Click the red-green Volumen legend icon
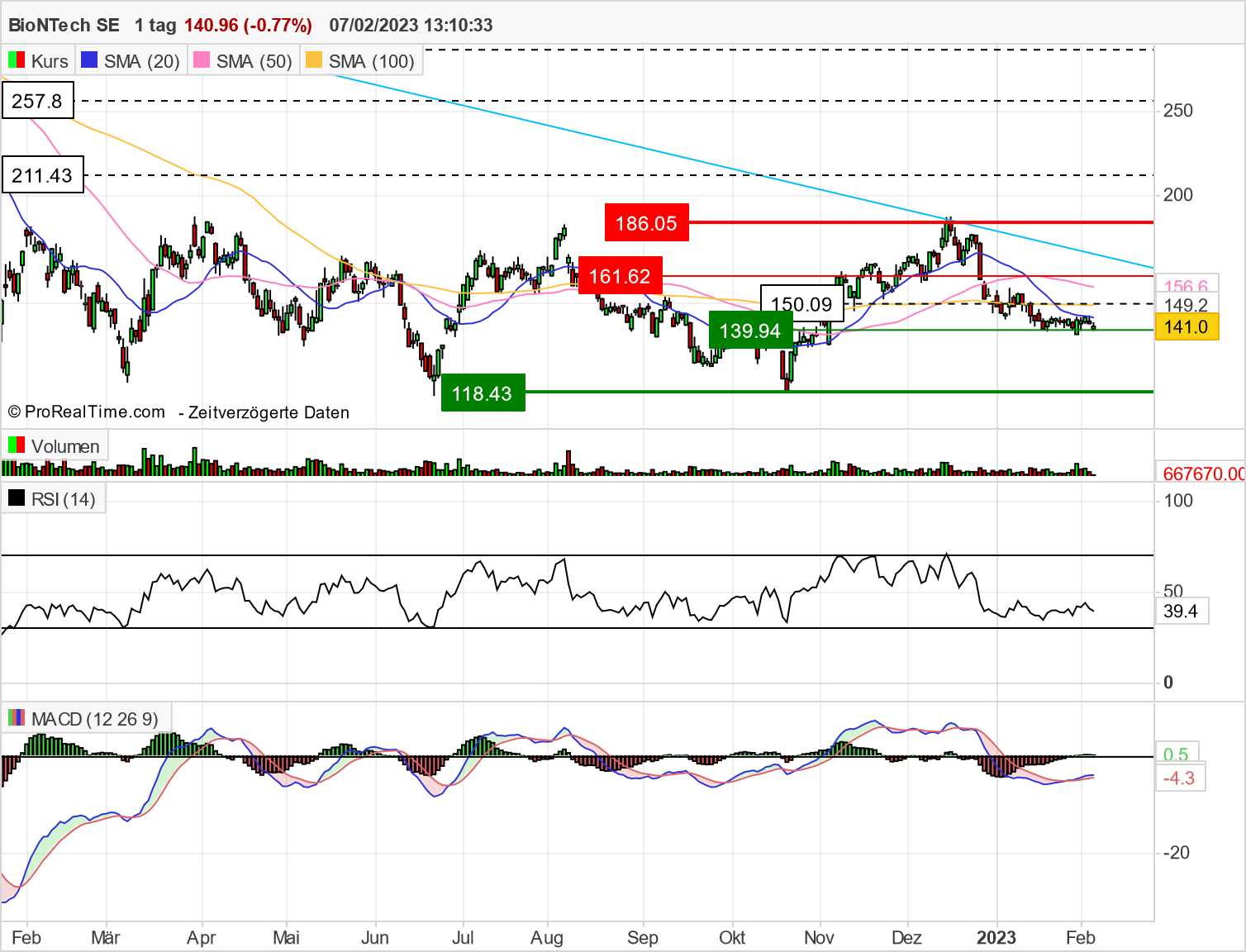 [17, 445]
